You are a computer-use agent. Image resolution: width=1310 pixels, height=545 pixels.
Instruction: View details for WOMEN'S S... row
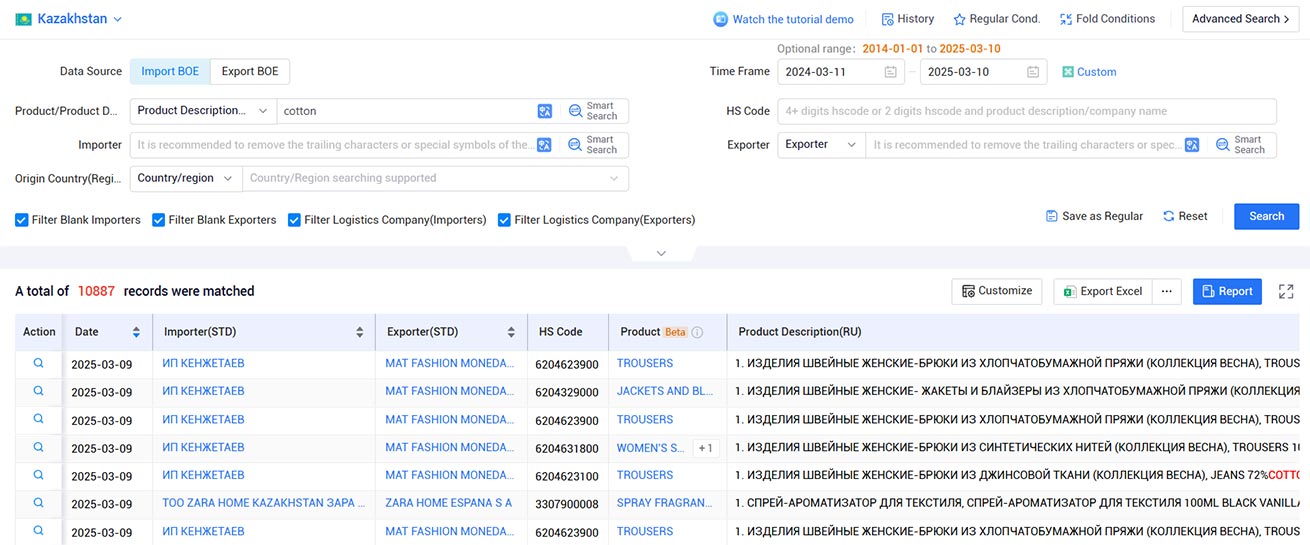click(x=39, y=447)
